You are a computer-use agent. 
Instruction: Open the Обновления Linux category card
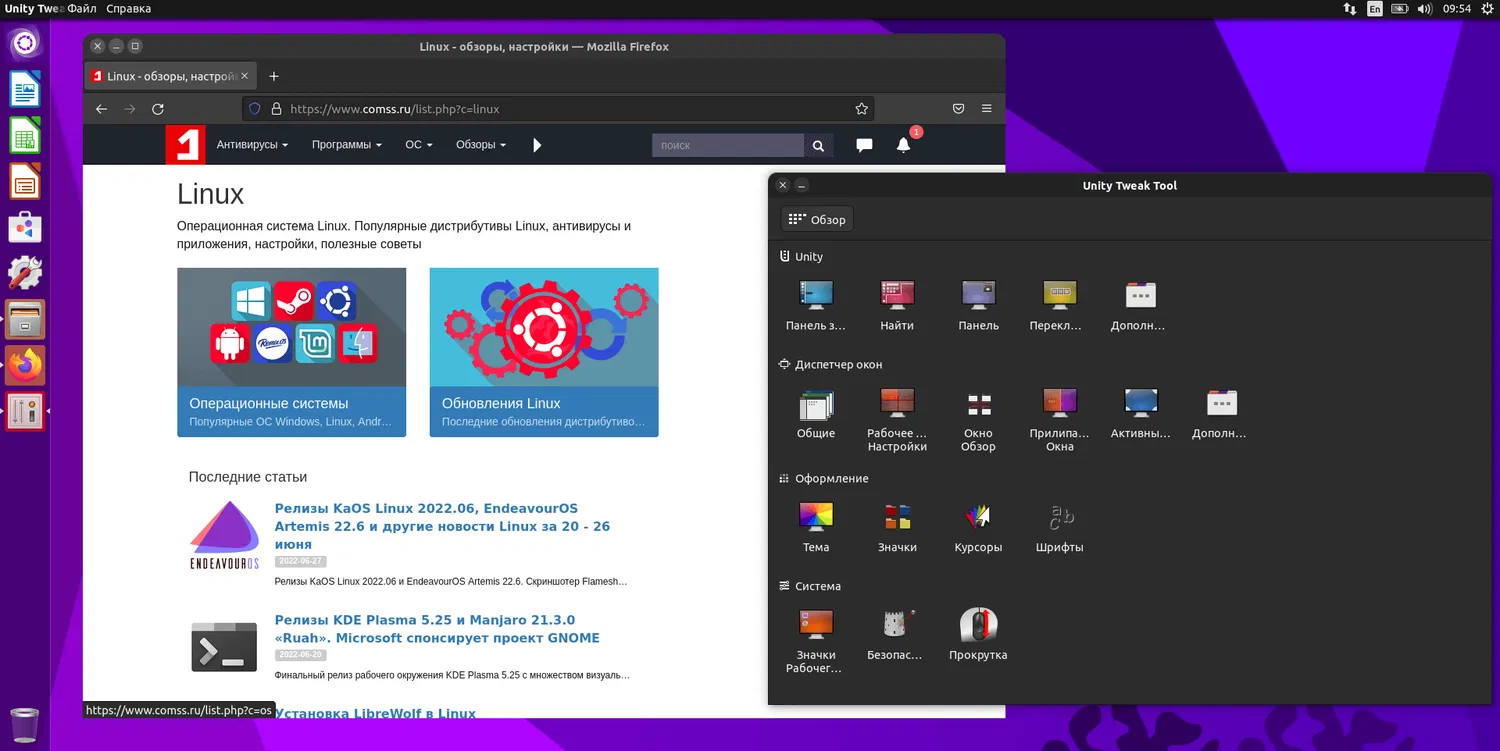pos(544,352)
